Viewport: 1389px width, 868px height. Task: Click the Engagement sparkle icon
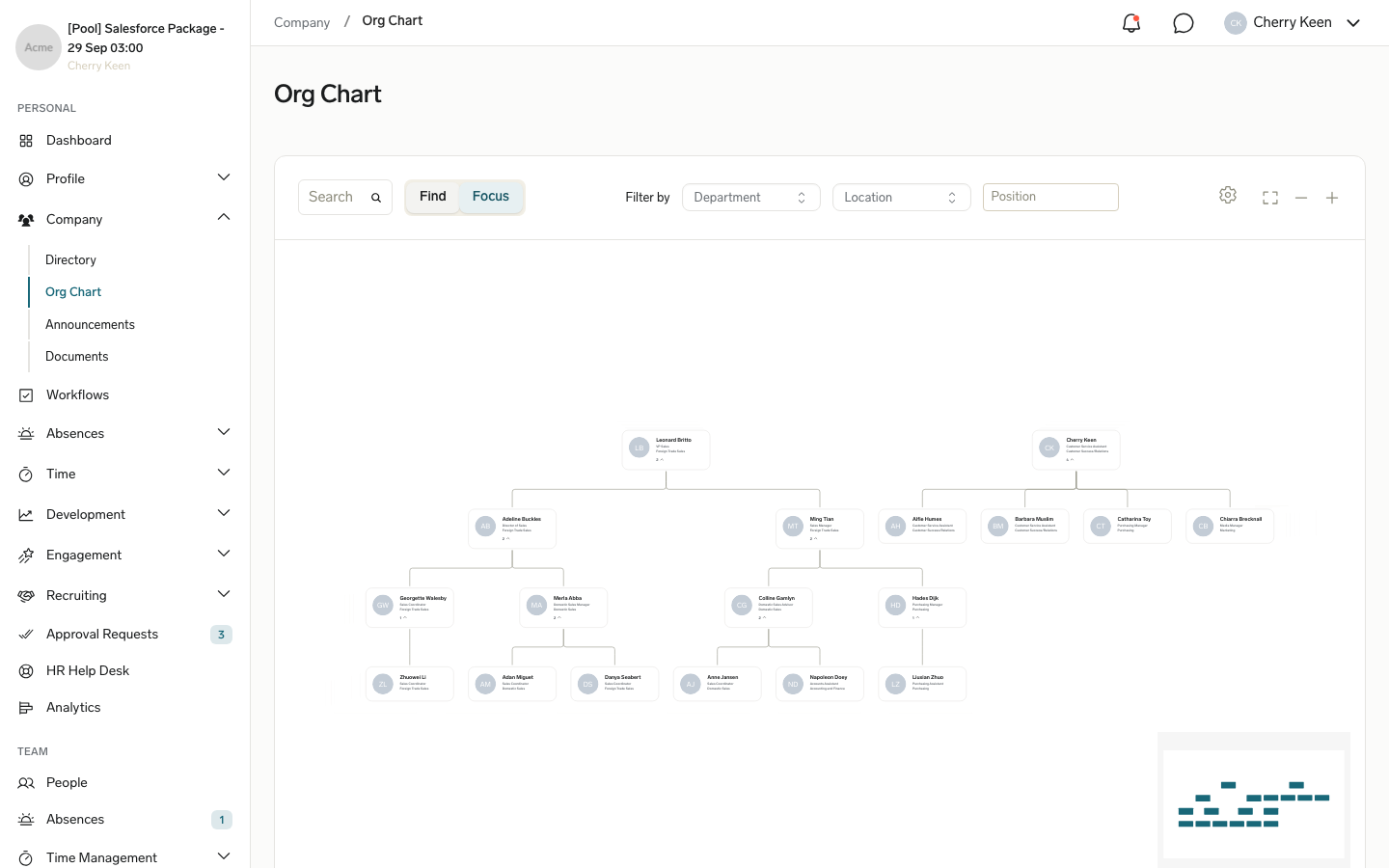[x=26, y=556]
